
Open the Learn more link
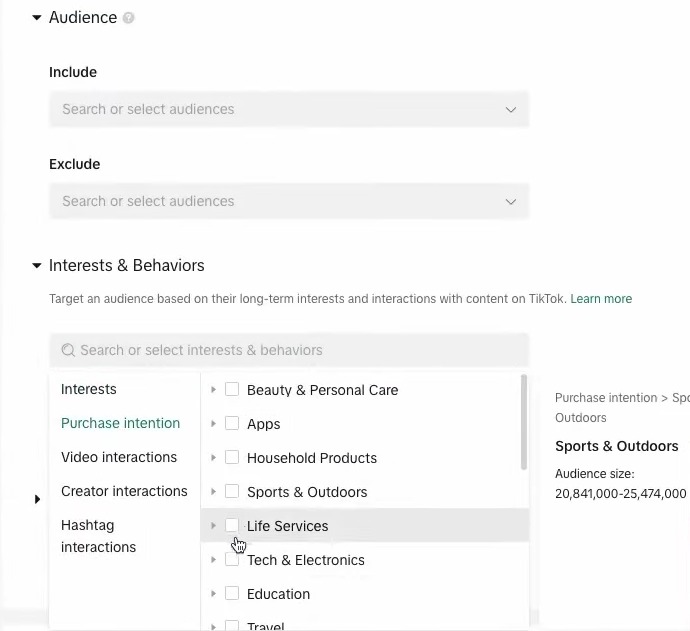tap(601, 299)
